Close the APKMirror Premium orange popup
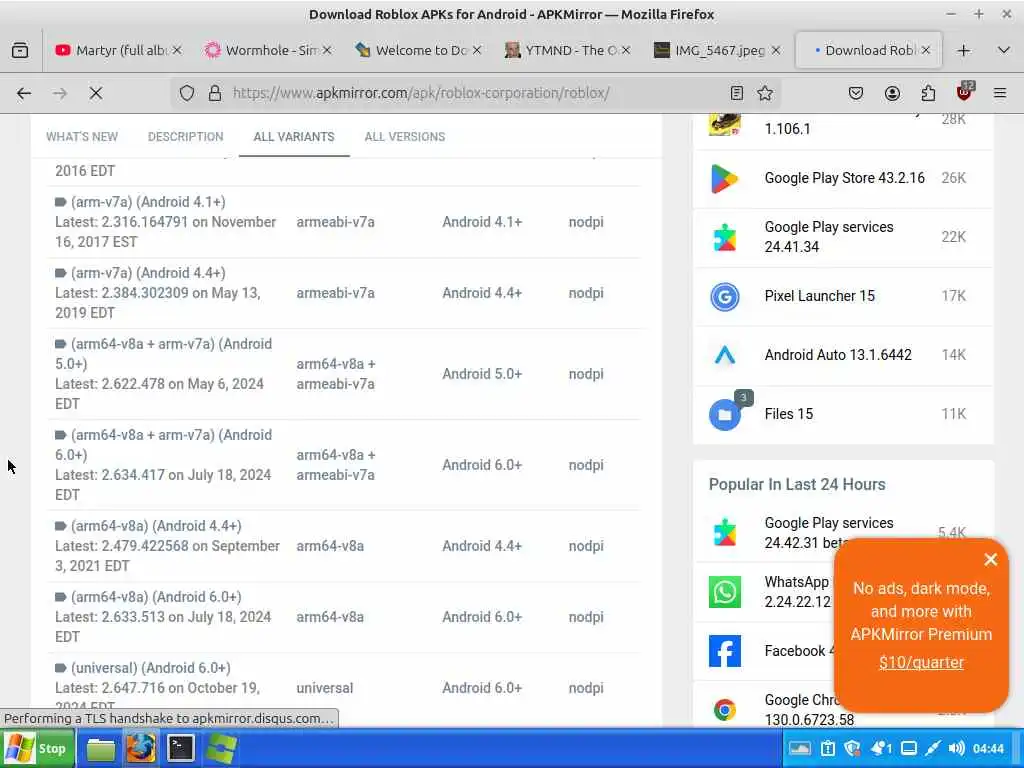The height and width of the screenshot is (768, 1024). pos(991,560)
